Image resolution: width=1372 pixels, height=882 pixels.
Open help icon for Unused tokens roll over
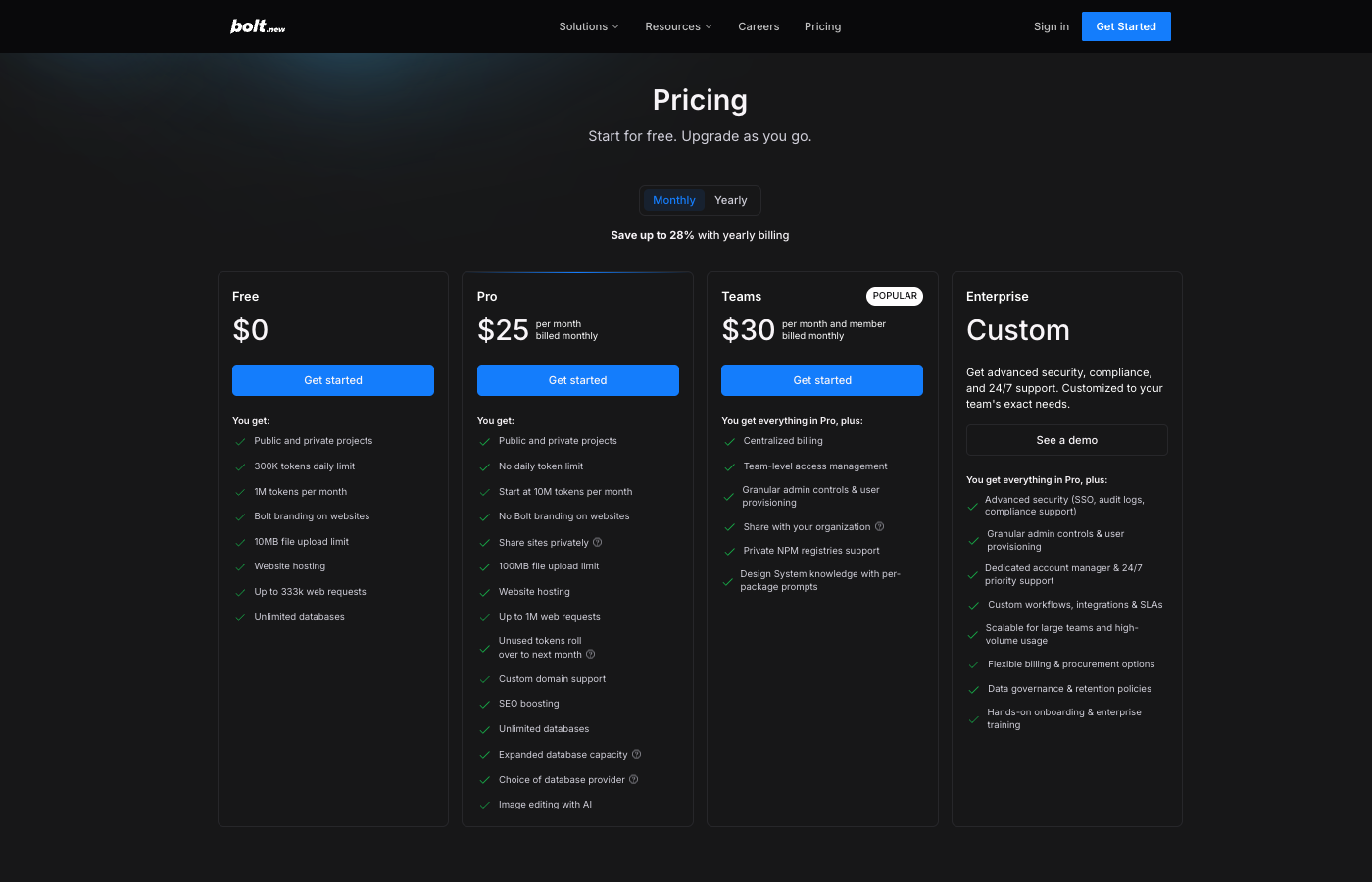[591, 654]
